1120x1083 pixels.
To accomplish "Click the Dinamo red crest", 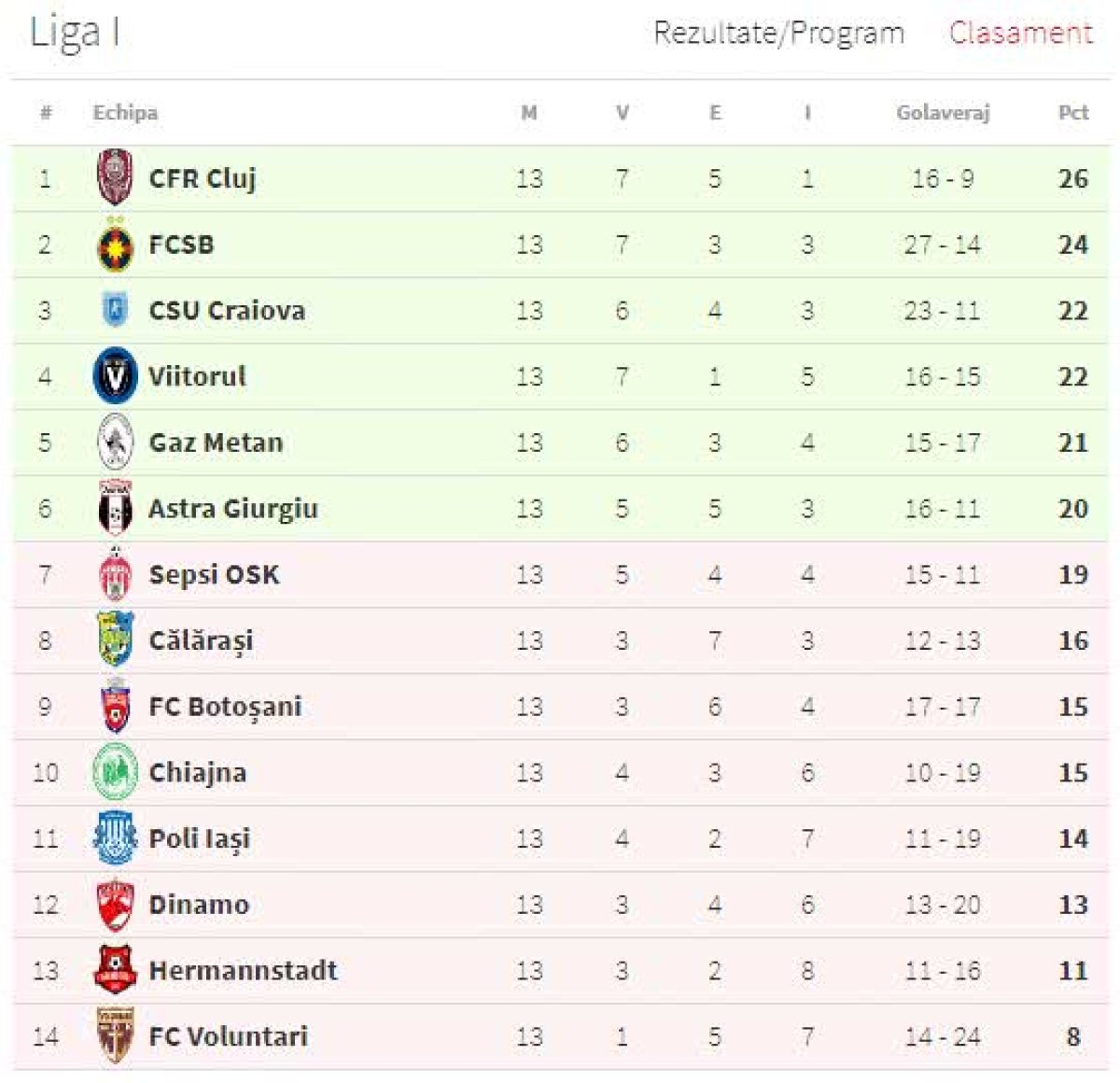I will click(115, 905).
